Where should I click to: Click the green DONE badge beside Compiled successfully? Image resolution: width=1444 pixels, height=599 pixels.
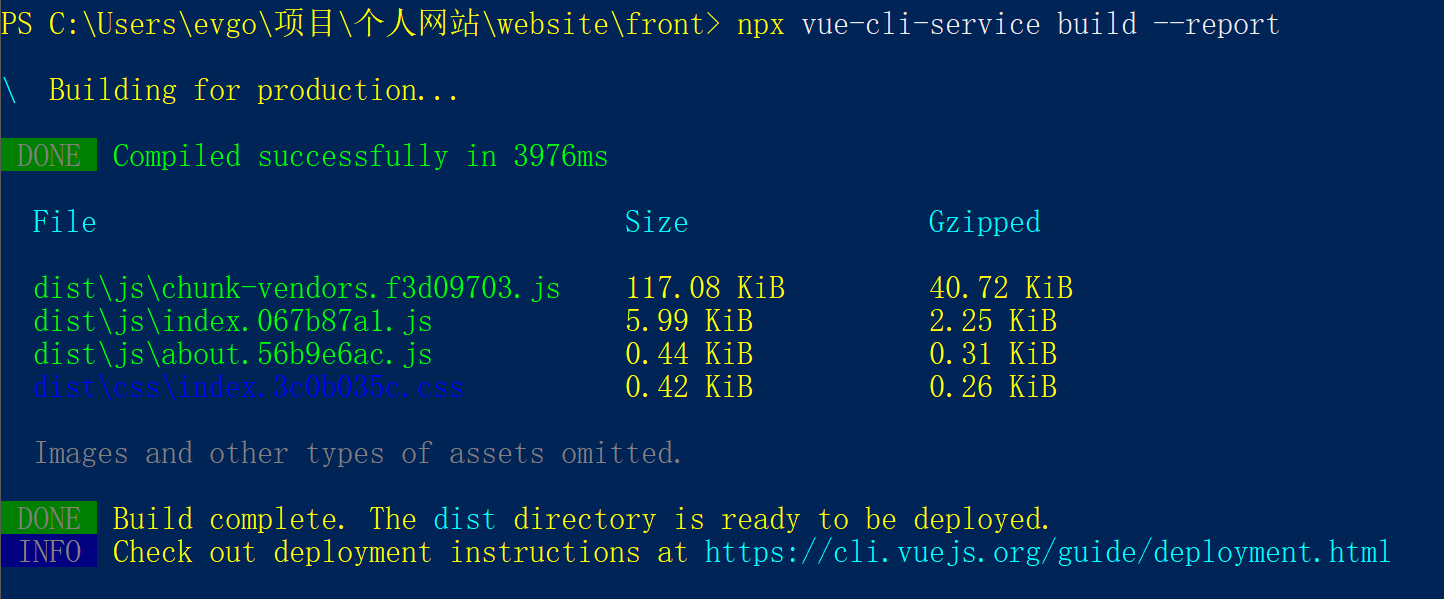49,156
